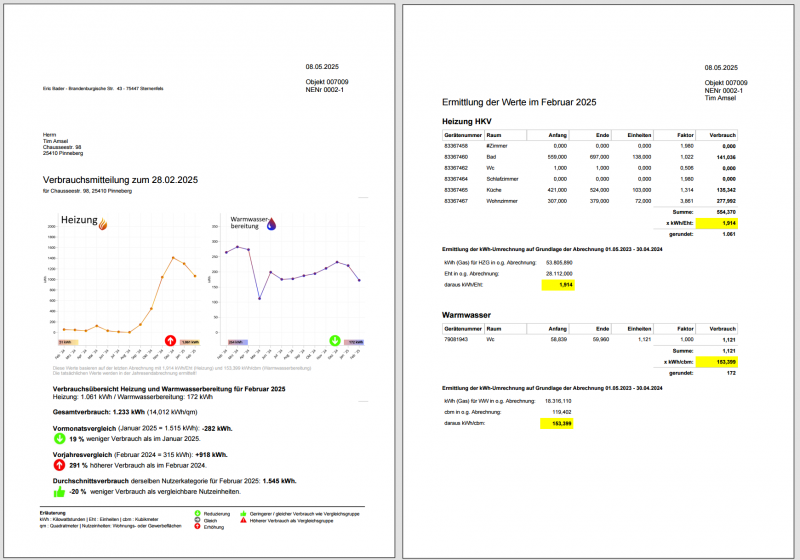Click device number 79081943 in Warmwasser table
The height and width of the screenshot is (560, 800).
[x=456, y=339]
